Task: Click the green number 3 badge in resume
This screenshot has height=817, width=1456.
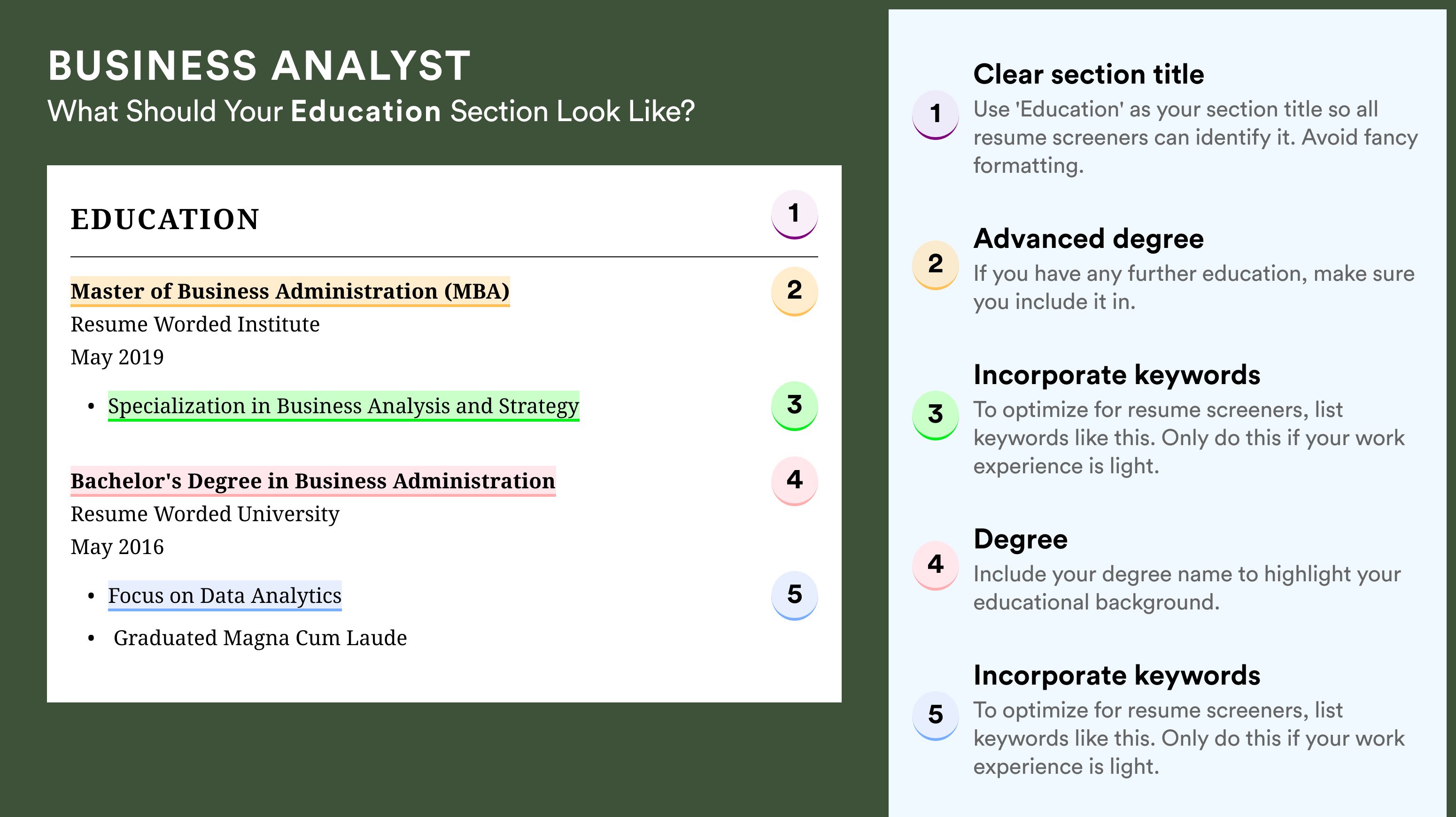Action: click(x=794, y=406)
